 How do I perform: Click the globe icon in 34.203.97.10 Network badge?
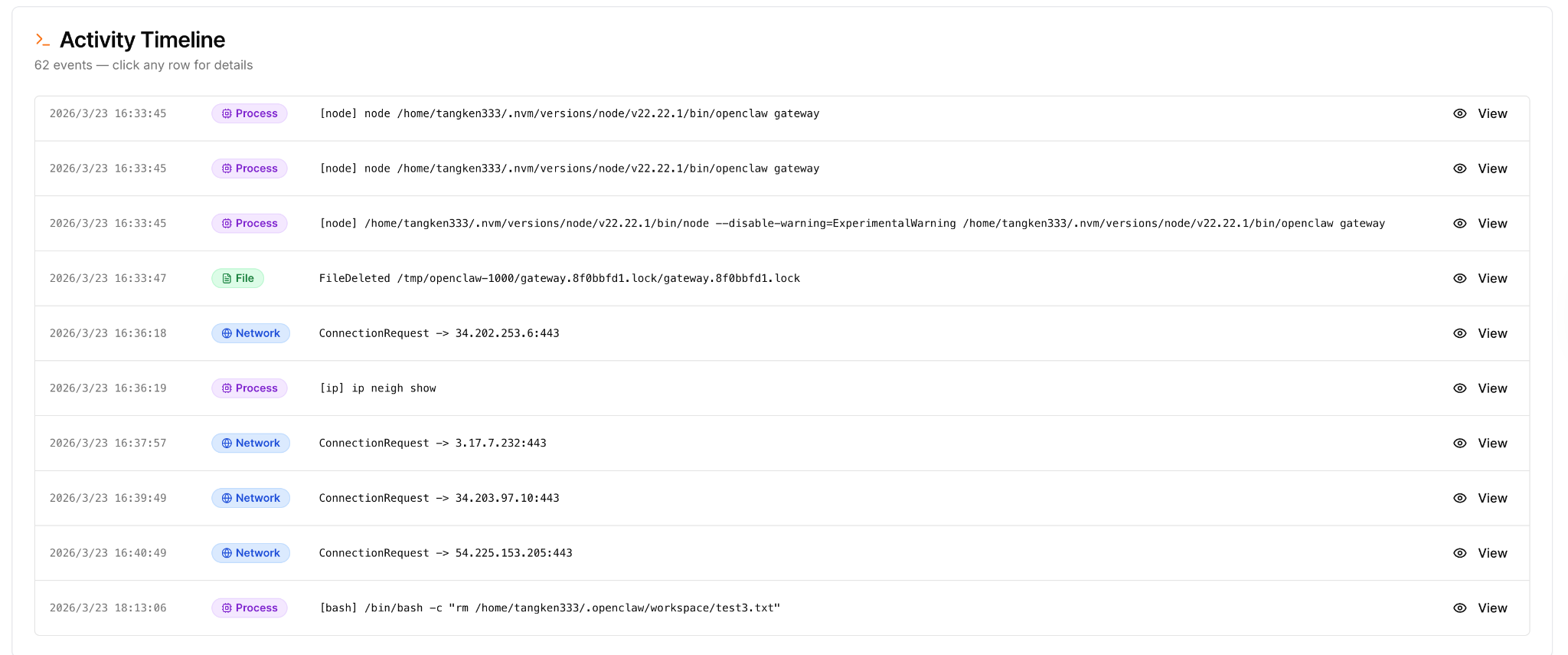[x=227, y=498]
